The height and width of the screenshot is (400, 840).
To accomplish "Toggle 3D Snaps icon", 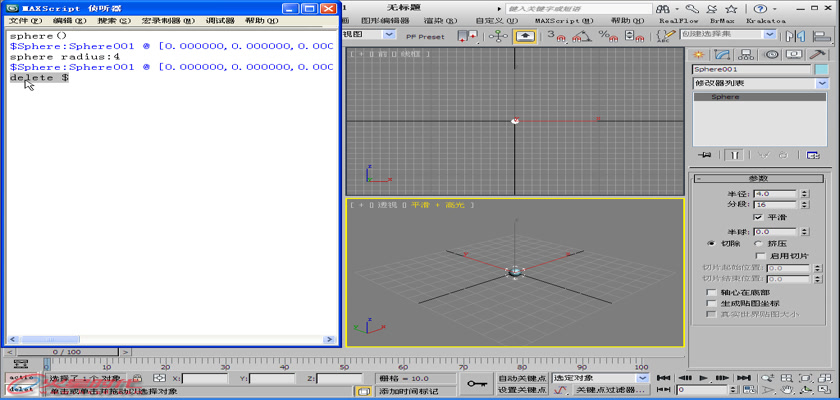I will tap(557, 36).
